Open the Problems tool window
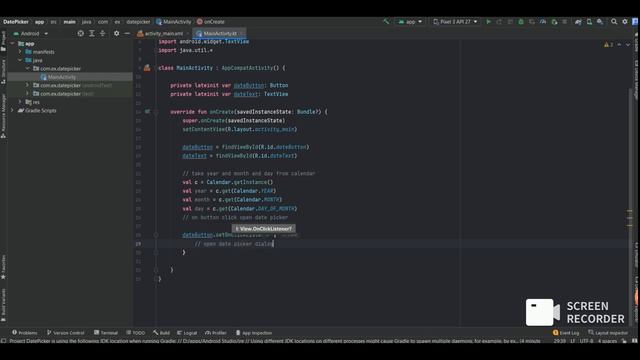The width and height of the screenshot is (640, 360). [x=24, y=333]
